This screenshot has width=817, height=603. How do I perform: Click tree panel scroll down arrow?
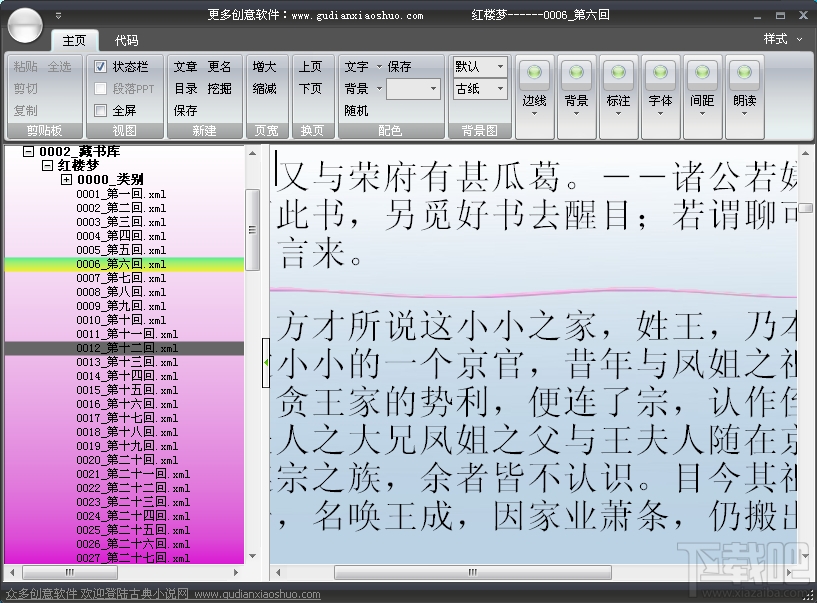point(252,556)
